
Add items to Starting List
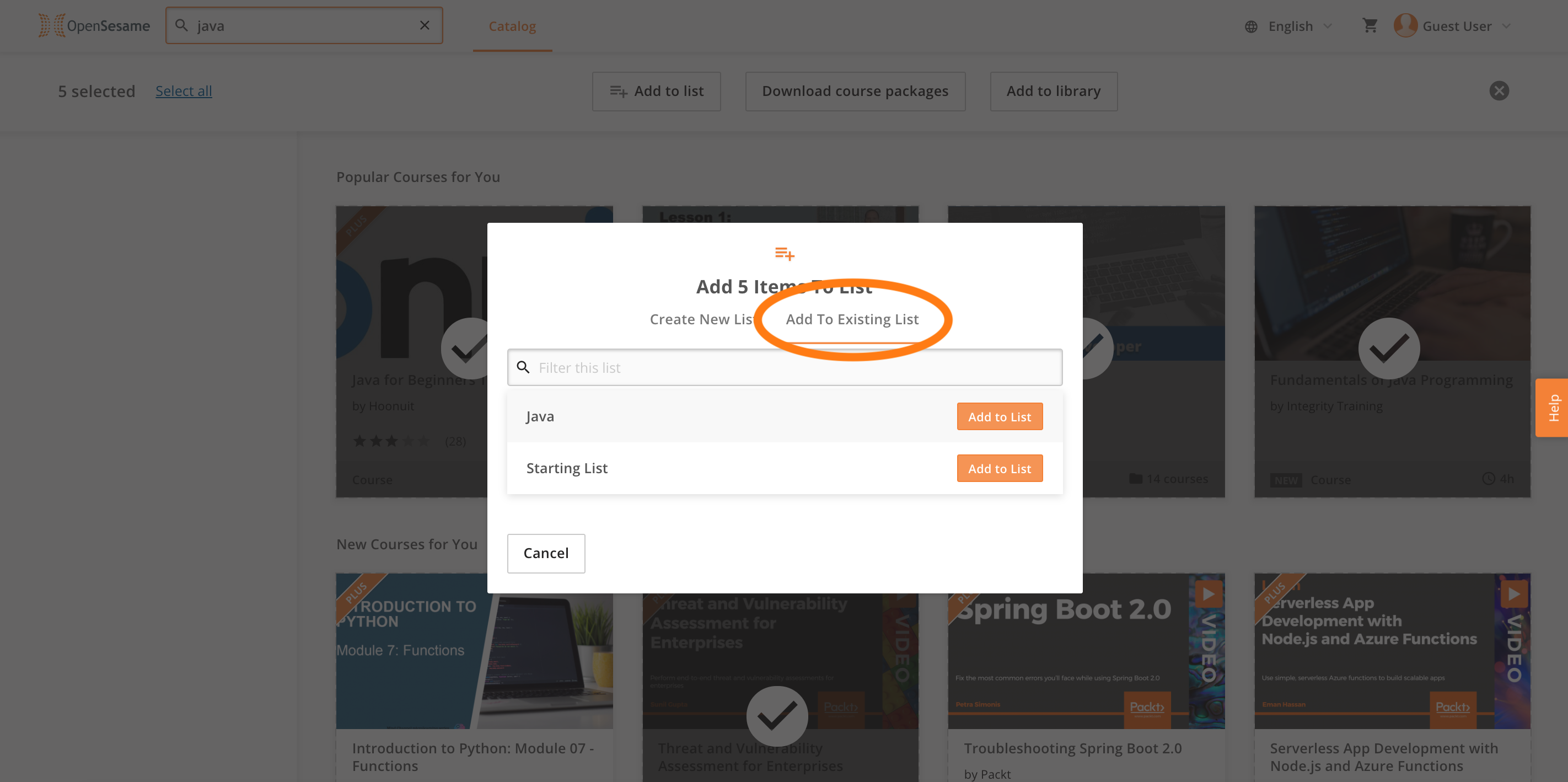click(x=1000, y=468)
